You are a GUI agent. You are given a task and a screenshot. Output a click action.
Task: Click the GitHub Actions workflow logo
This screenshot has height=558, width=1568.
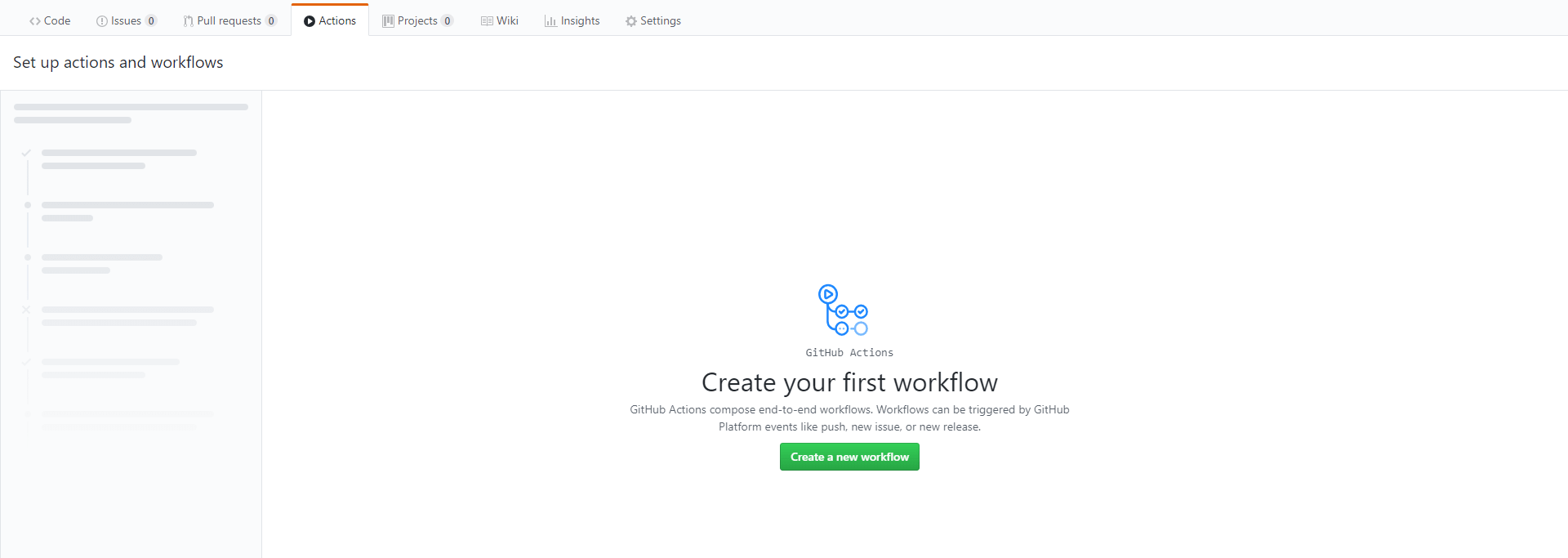844,310
